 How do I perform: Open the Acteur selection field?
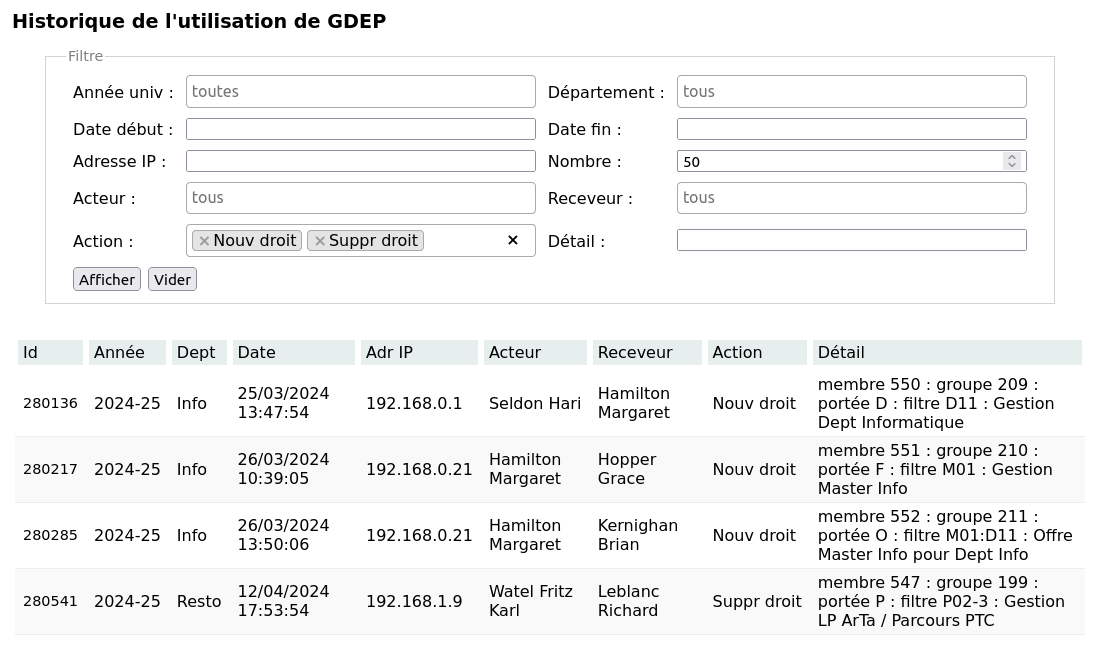click(x=361, y=198)
